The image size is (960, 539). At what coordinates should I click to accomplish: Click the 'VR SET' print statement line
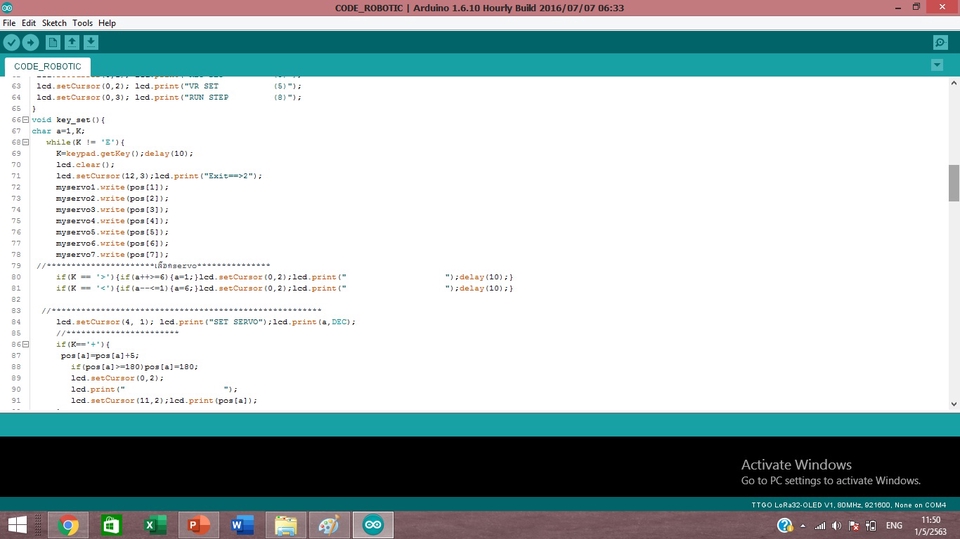[168, 86]
